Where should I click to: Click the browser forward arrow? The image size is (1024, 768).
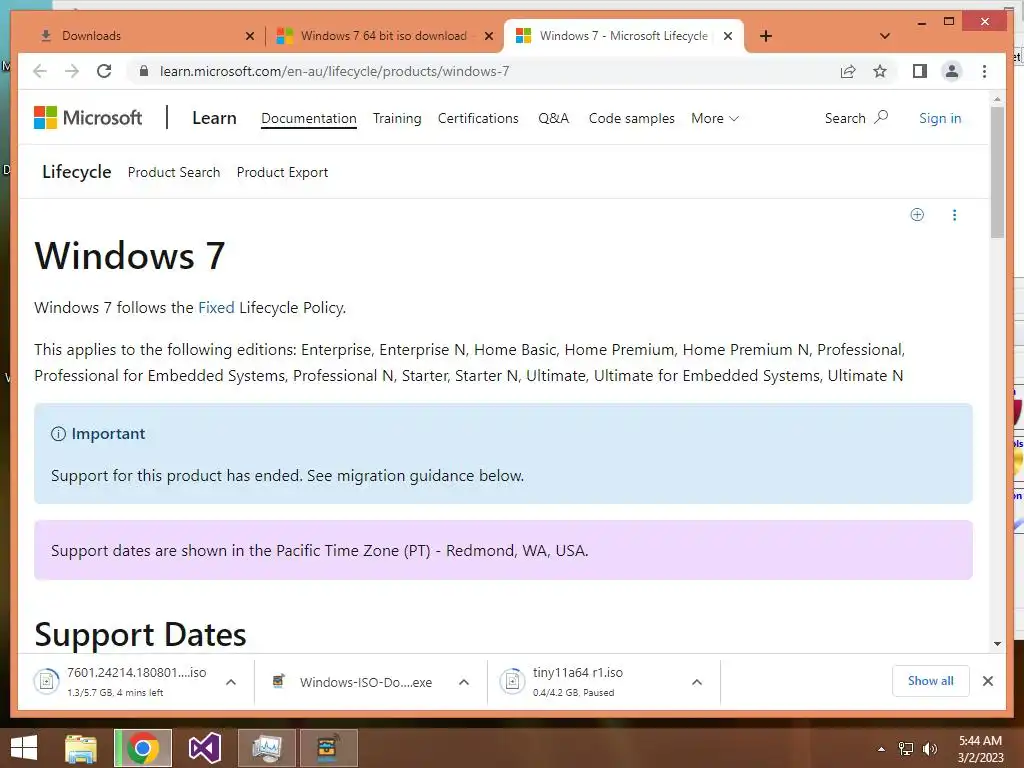click(72, 71)
